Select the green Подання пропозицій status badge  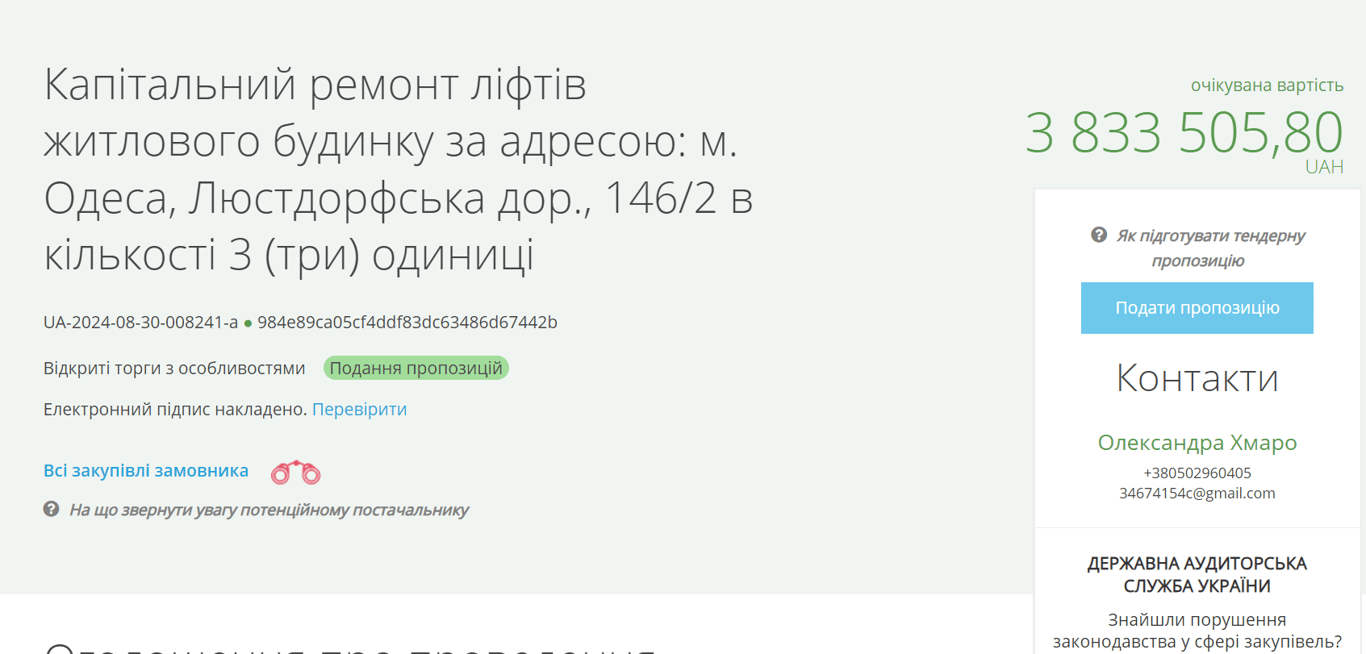416,368
